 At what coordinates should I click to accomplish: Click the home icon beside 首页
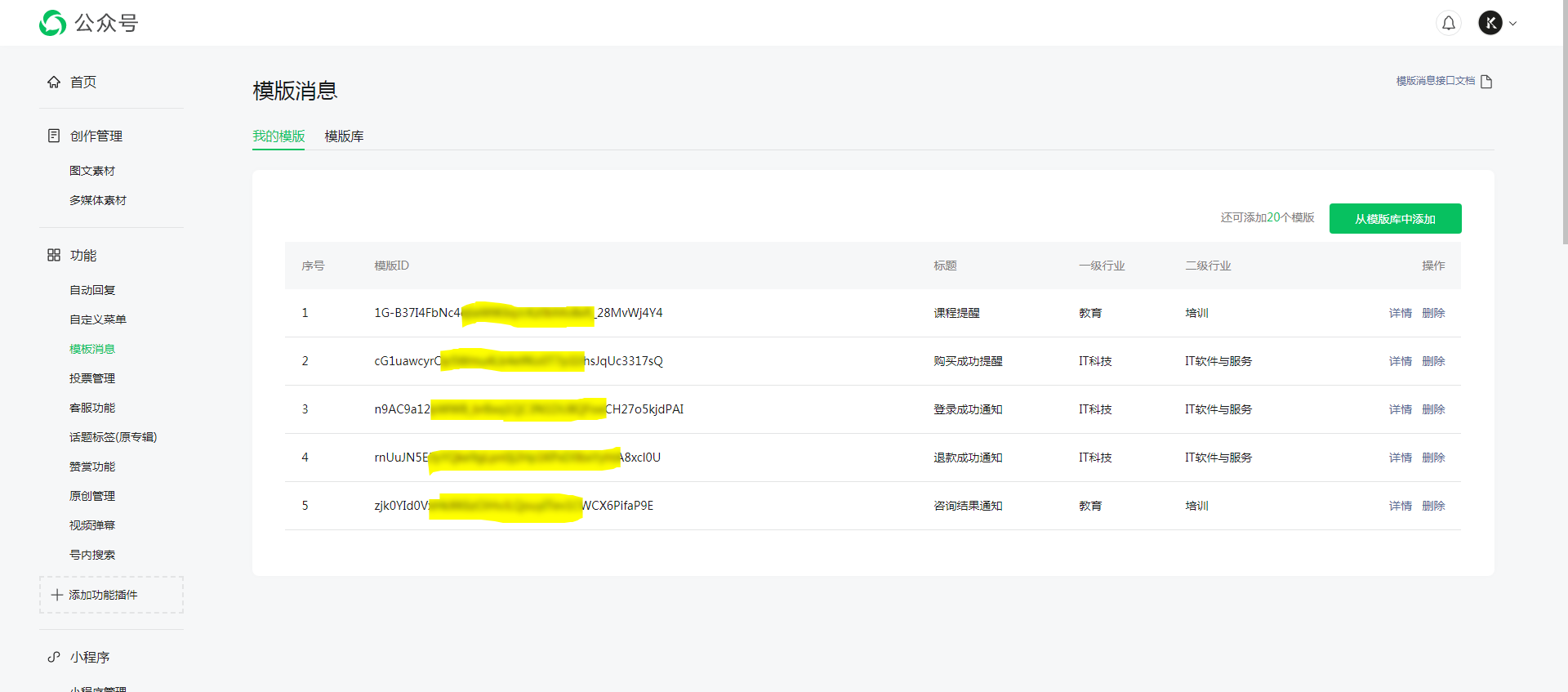coord(54,83)
